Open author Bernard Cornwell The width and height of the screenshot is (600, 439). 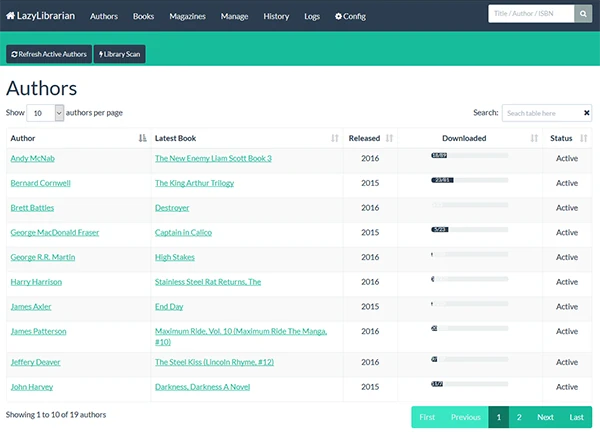[x=40, y=183]
